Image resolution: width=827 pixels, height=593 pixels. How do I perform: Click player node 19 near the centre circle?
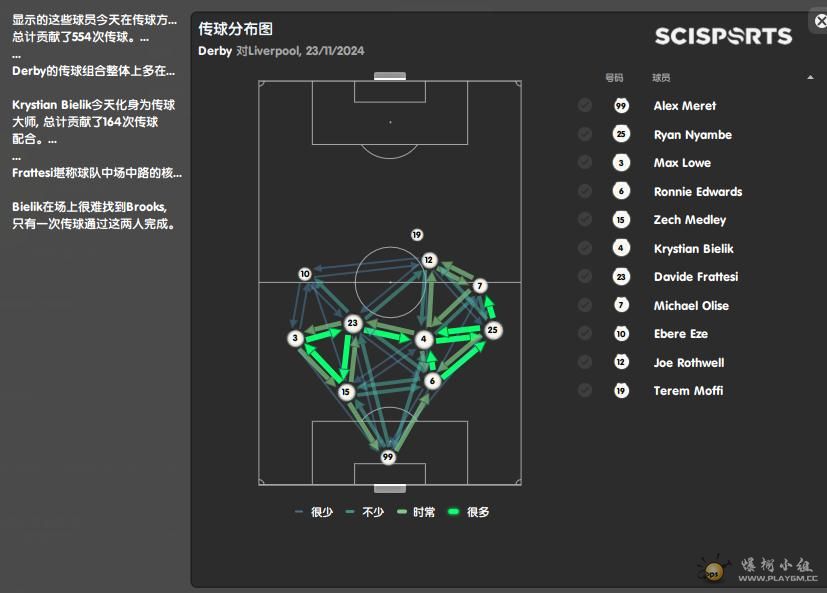click(417, 235)
